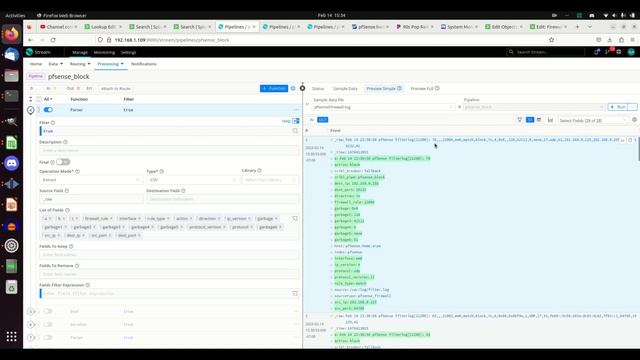Viewport: 640px width, 360px height.
Task: Collapse the first Parser function expander
Action: point(31,110)
